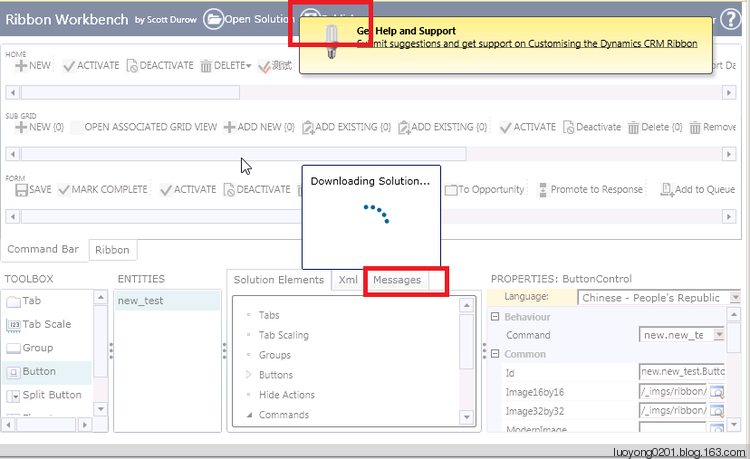The height and width of the screenshot is (459, 750).
Task: Click ACTIVATE in the HOME ribbon row
Action: pyautogui.click(x=91, y=66)
